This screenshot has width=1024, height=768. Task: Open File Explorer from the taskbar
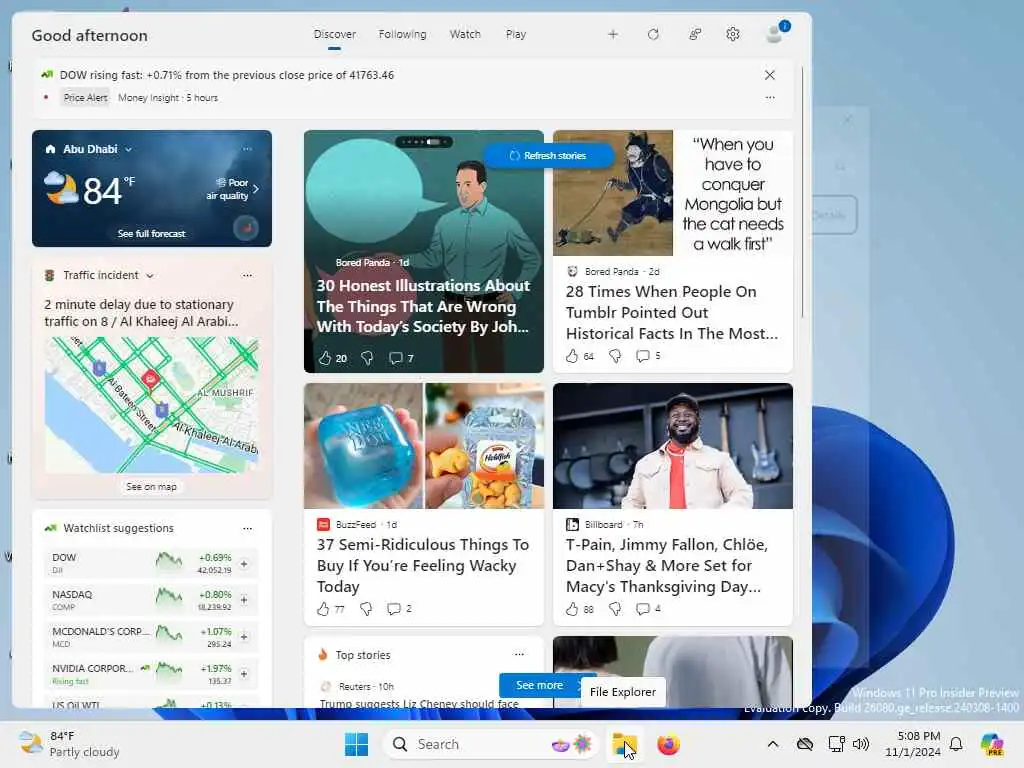point(624,744)
